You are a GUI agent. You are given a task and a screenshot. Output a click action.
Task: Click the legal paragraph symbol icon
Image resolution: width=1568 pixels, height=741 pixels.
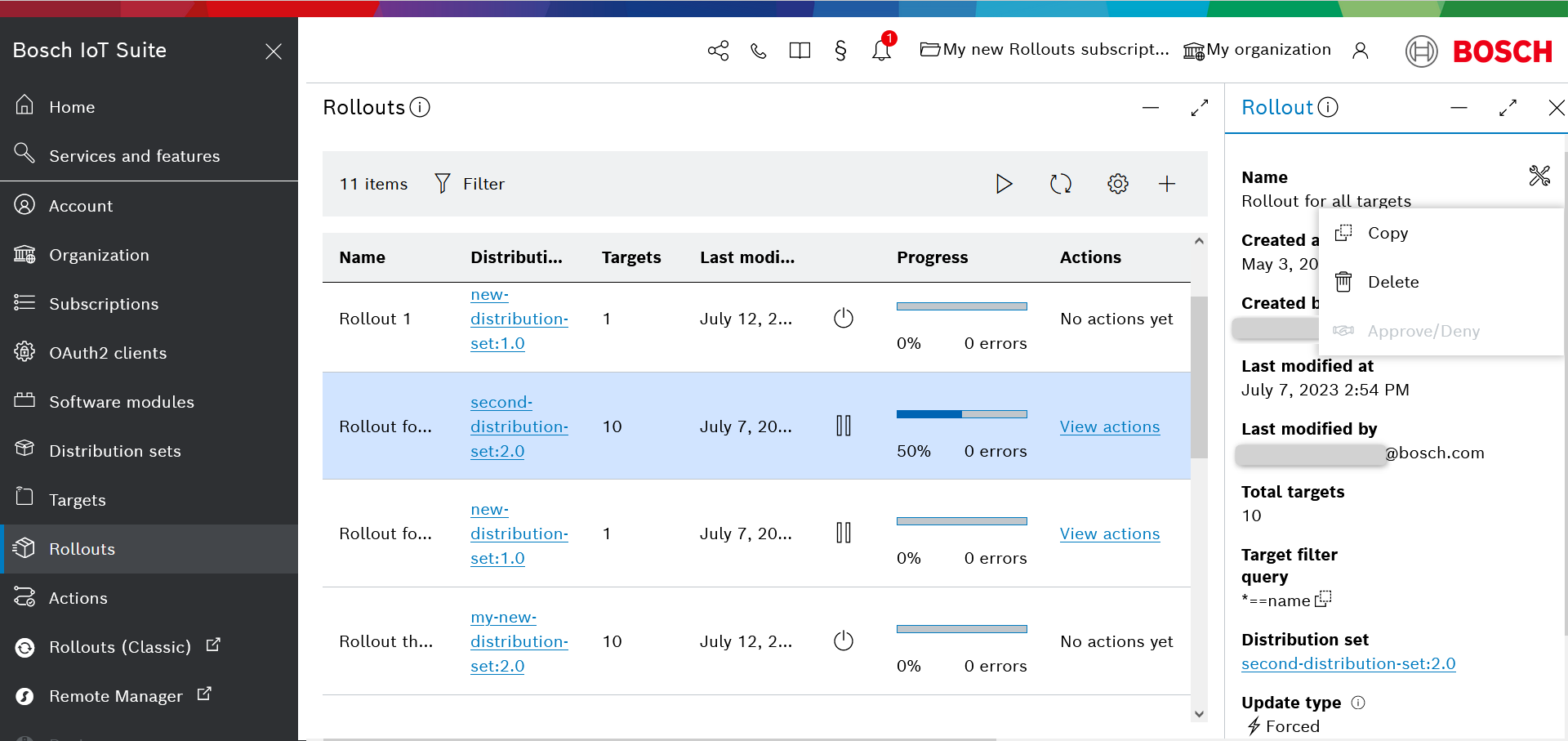(x=840, y=51)
